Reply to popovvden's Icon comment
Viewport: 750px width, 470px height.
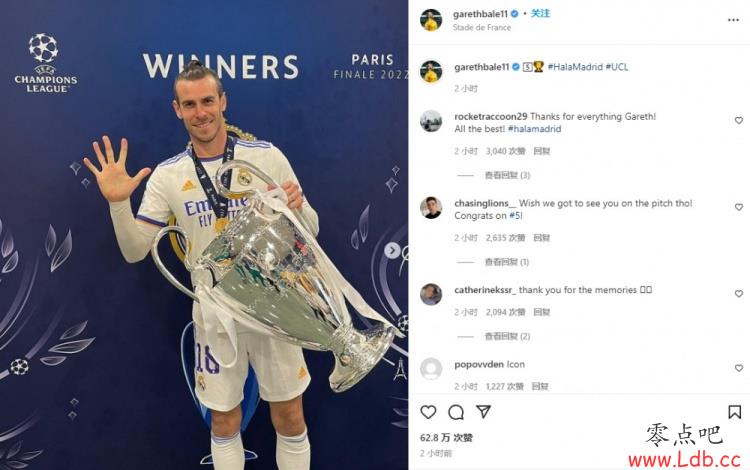540,386
